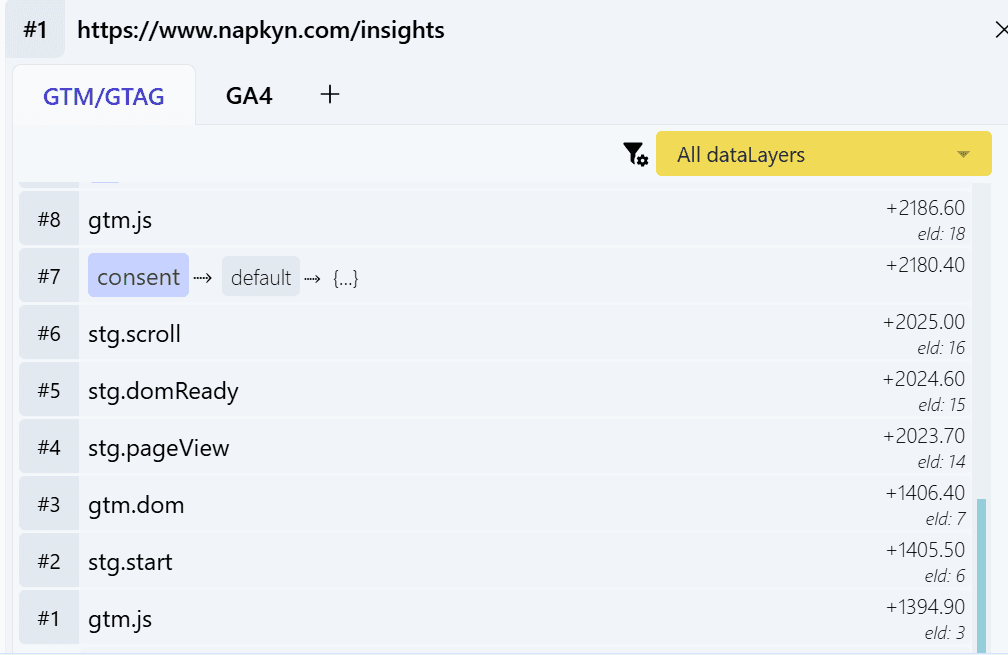Click the consent badge on event #7

pos(138,275)
